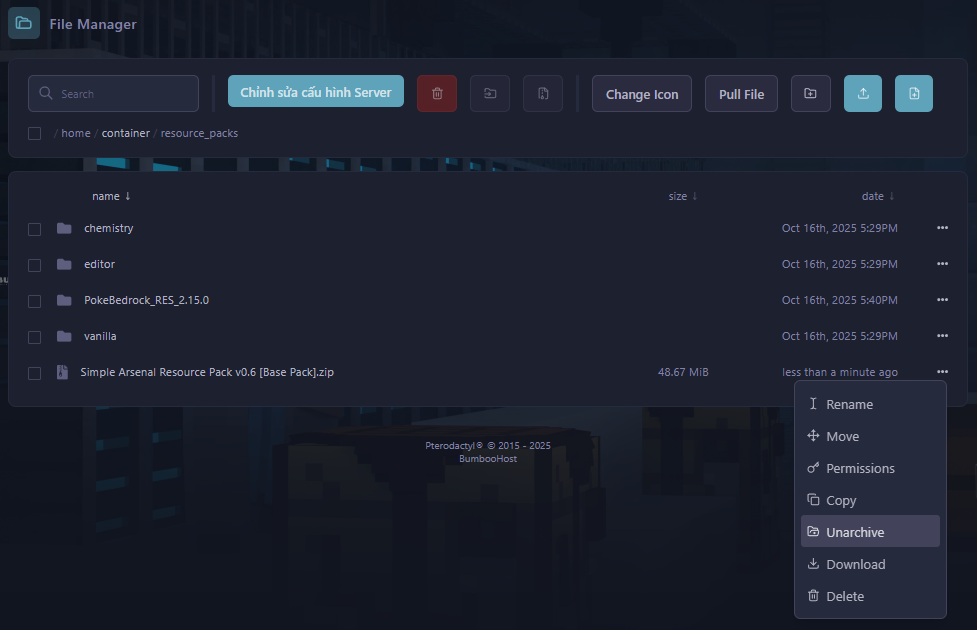Select the editor folder checkbox
The height and width of the screenshot is (630, 977).
pyautogui.click(x=34, y=265)
